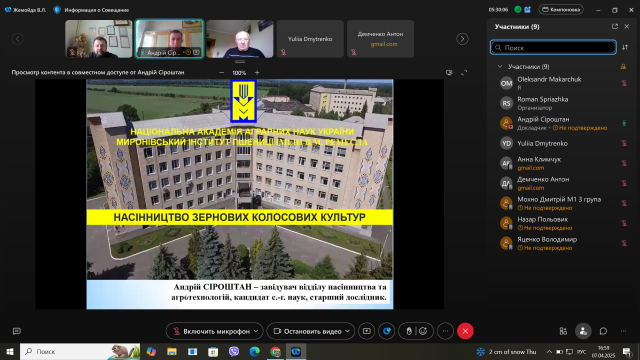Open the more options ellipsis button
The height and width of the screenshot is (360, 640).
click(x=445, y=331)
